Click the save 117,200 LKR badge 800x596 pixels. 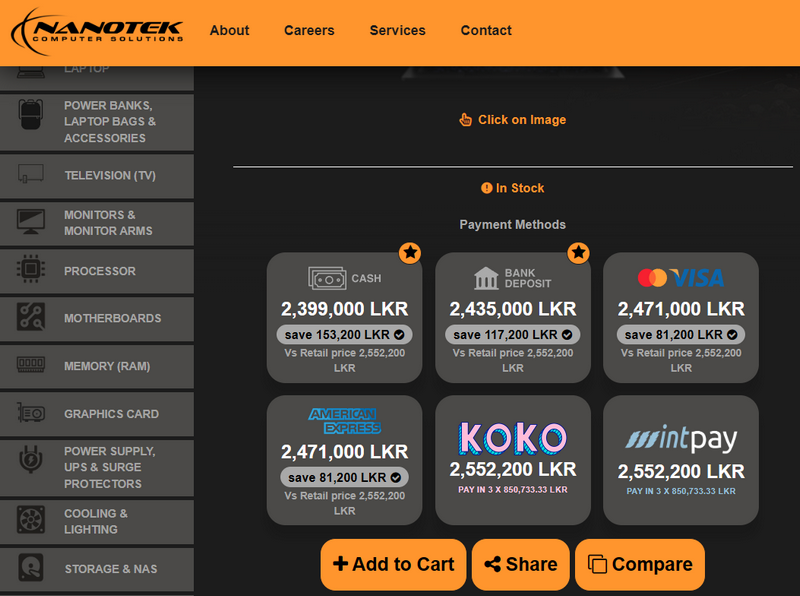tap(513, 335)
